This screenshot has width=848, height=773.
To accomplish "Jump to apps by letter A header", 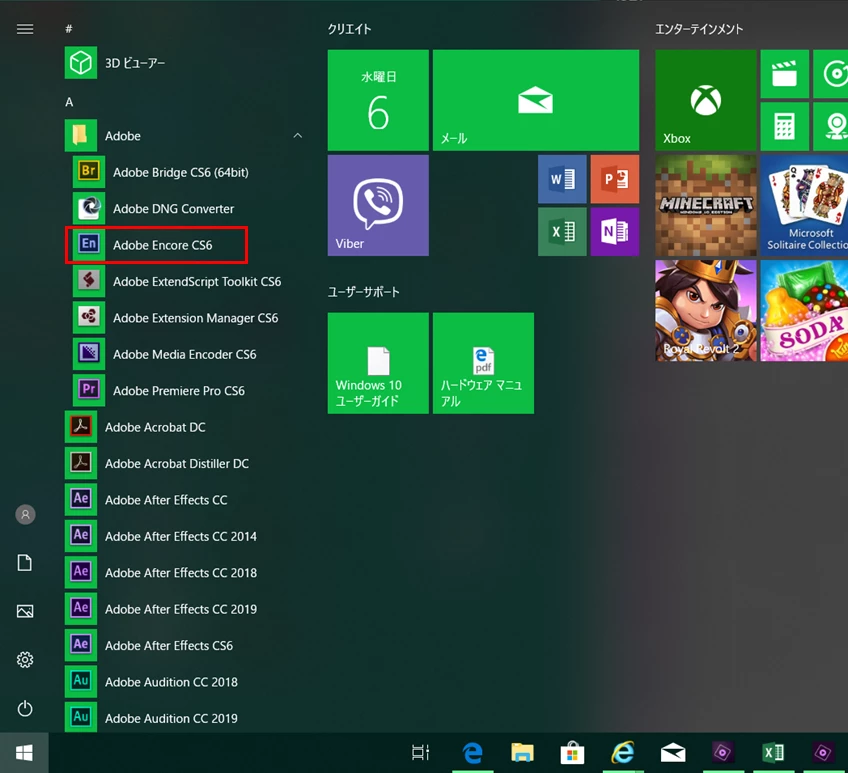I will 69,102.
